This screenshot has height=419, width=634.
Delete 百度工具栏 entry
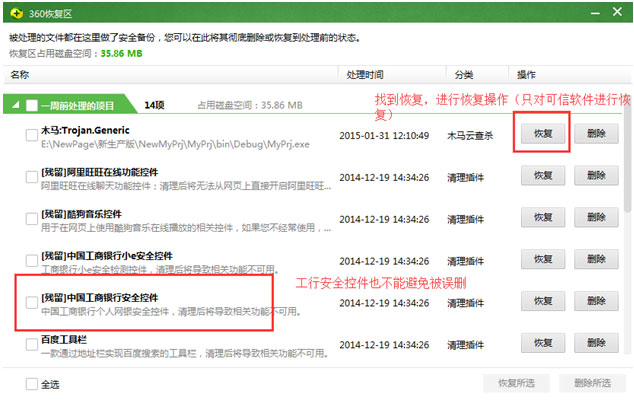click(596, 343)
